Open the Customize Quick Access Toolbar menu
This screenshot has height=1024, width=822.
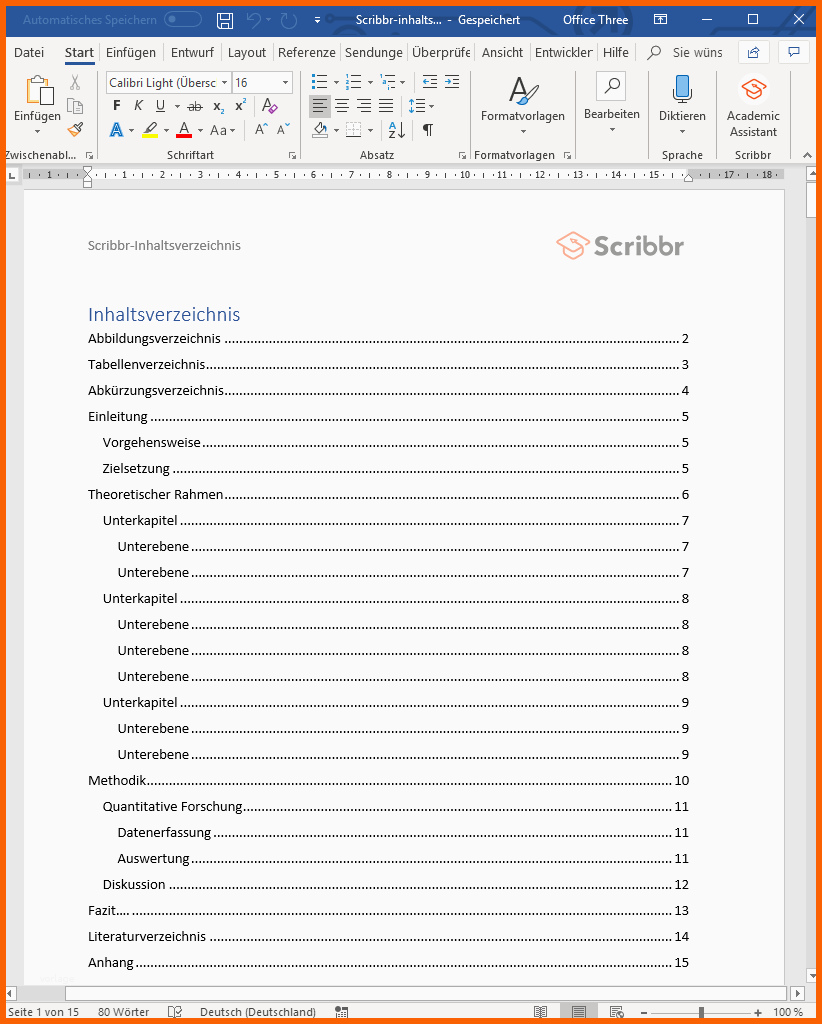317,20
